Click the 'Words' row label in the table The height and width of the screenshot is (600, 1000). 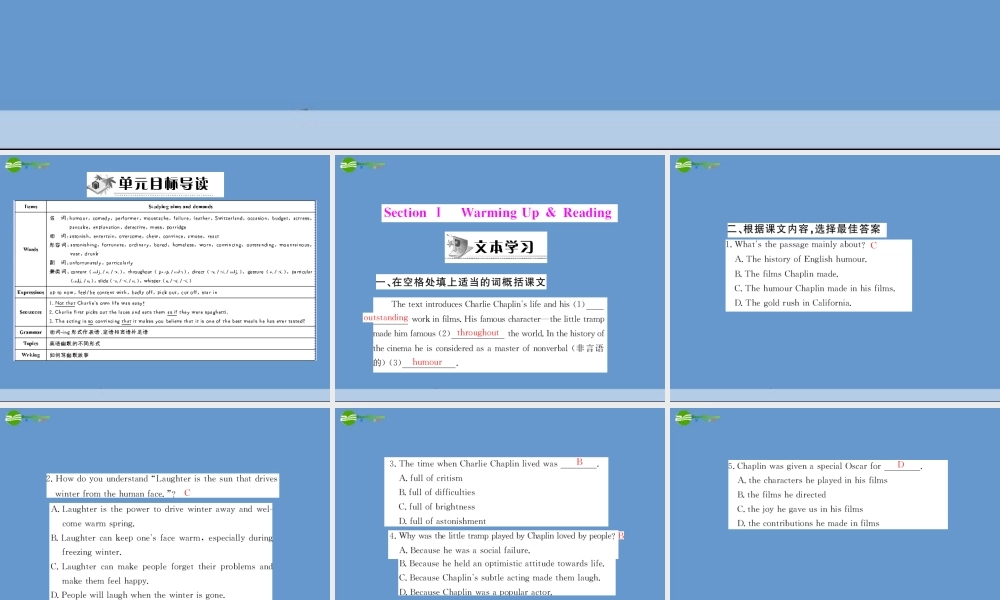point(31,249)
